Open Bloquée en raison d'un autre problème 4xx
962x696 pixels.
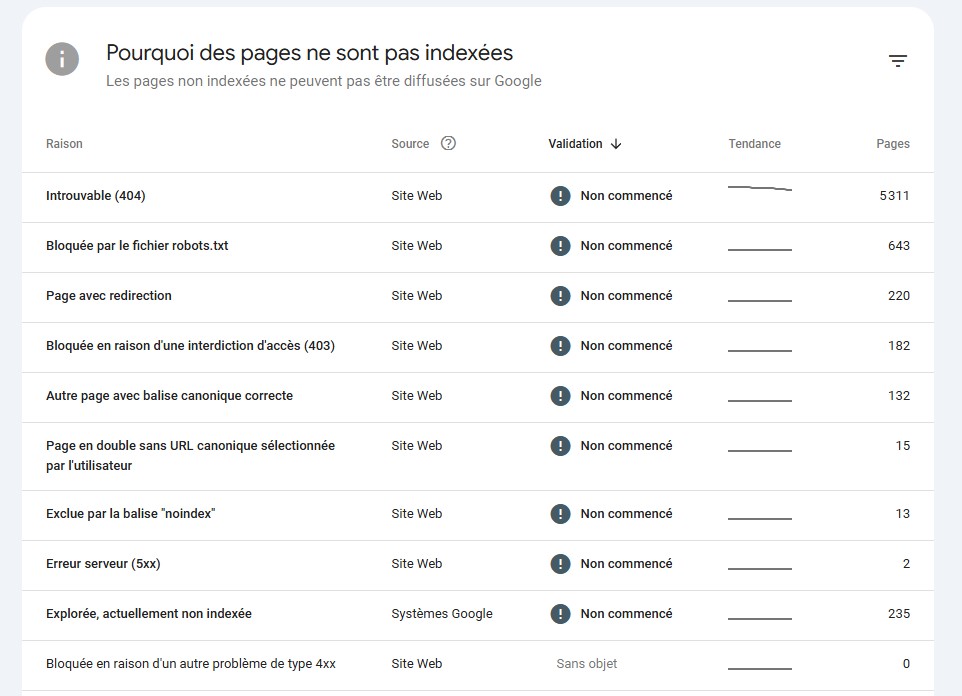click(191, 664)
